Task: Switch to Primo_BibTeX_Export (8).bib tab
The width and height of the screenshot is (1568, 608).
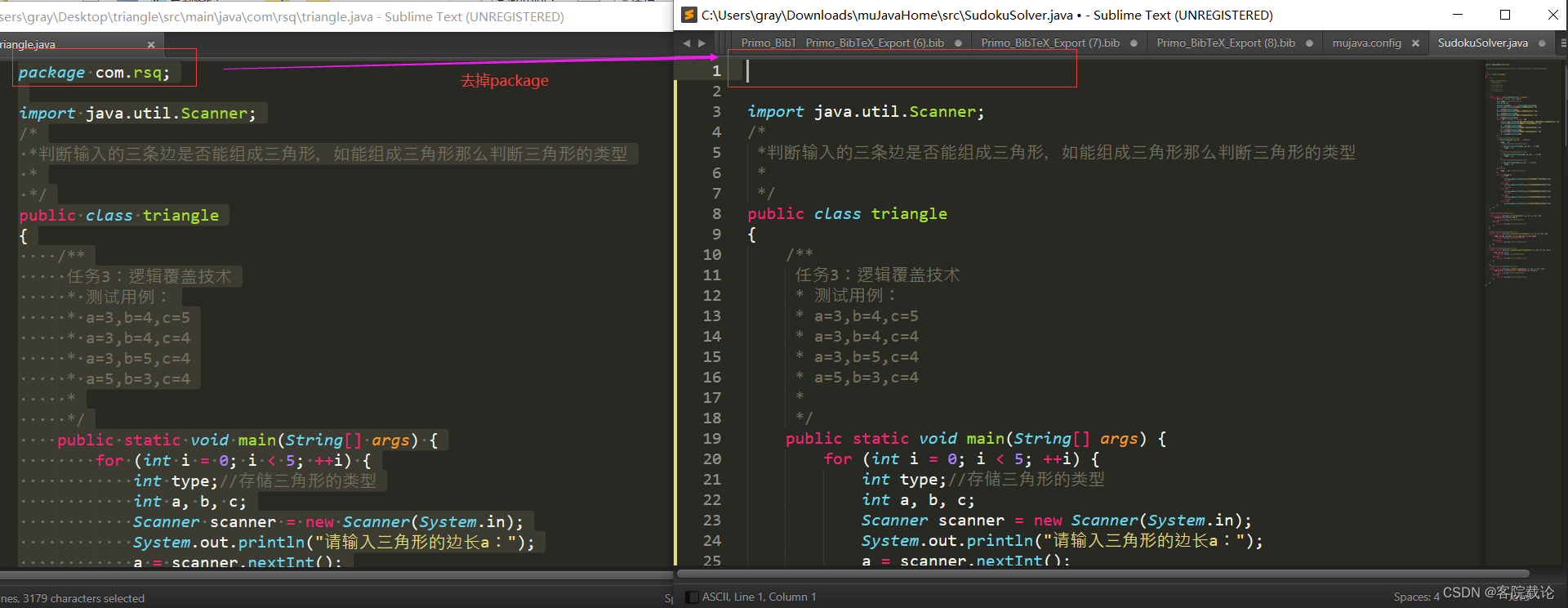Action: point(1226,43)
